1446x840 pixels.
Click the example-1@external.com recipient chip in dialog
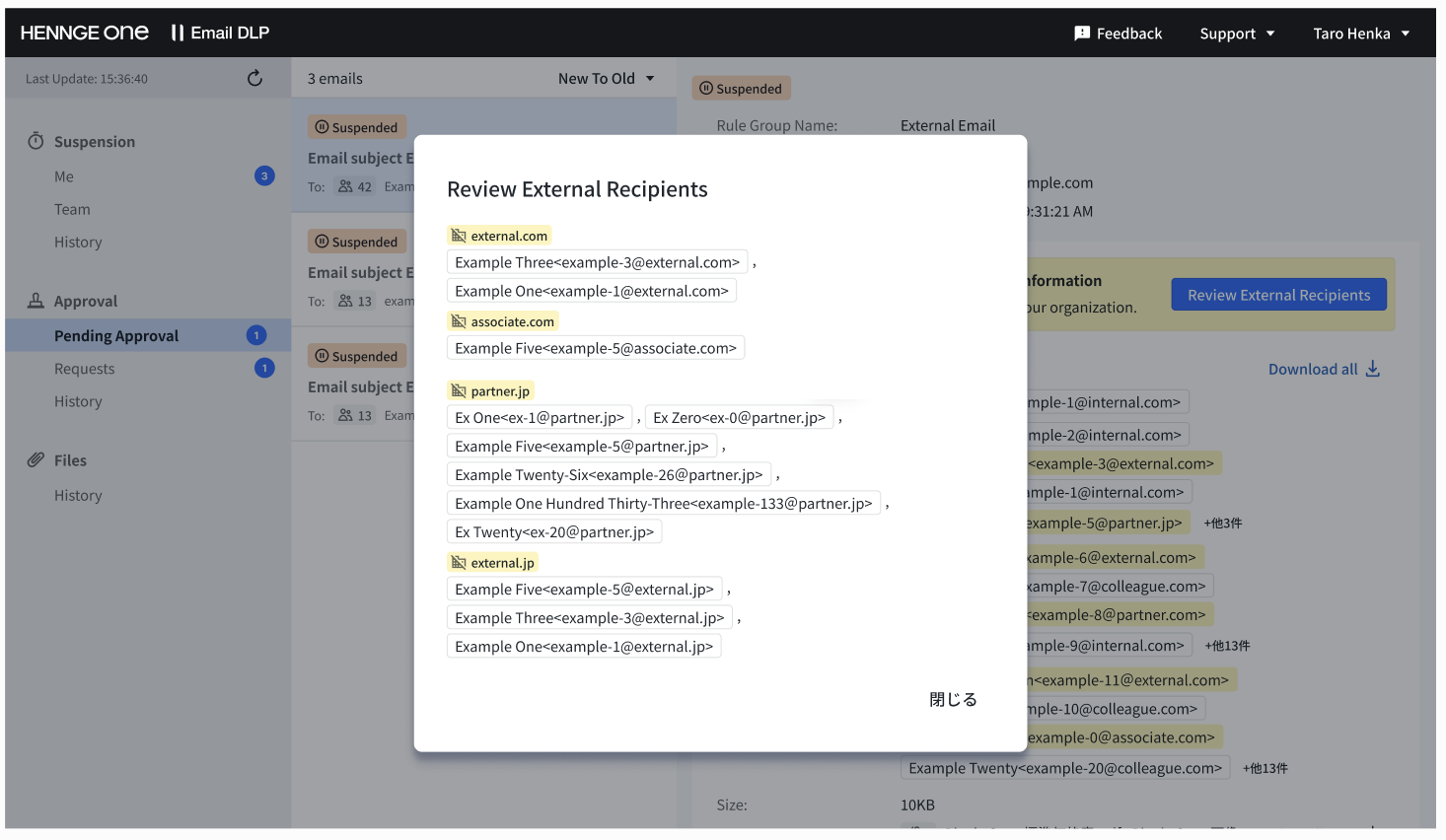click(592, 291)
